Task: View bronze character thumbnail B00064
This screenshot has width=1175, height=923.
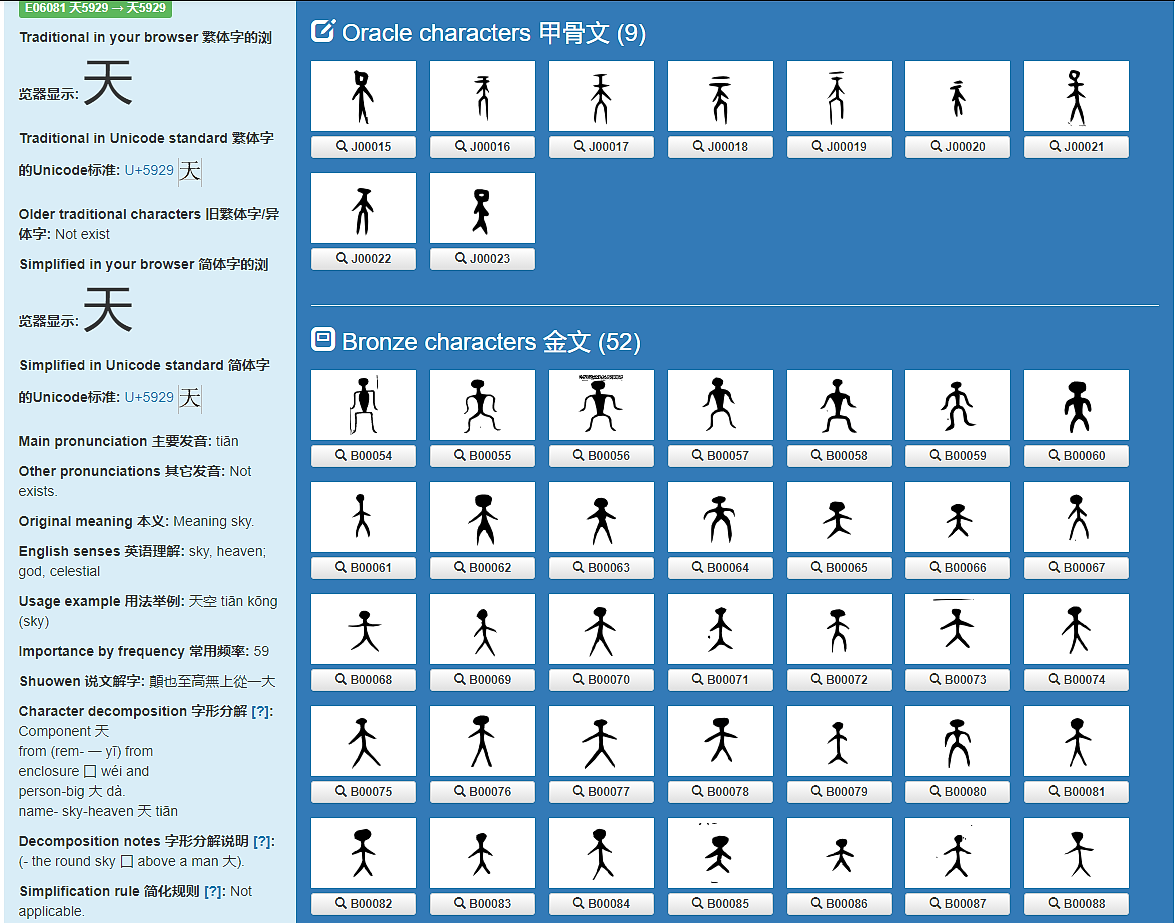Action: click(720, 517)
